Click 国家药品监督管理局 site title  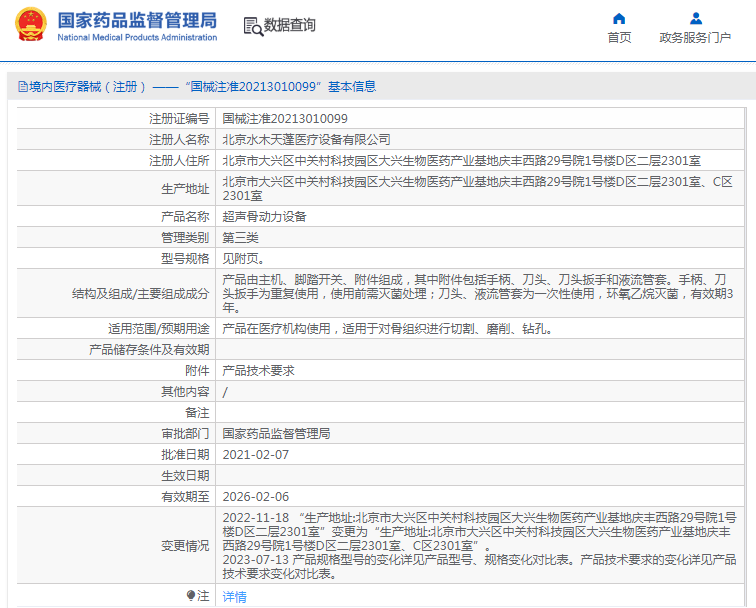[137, 21]
